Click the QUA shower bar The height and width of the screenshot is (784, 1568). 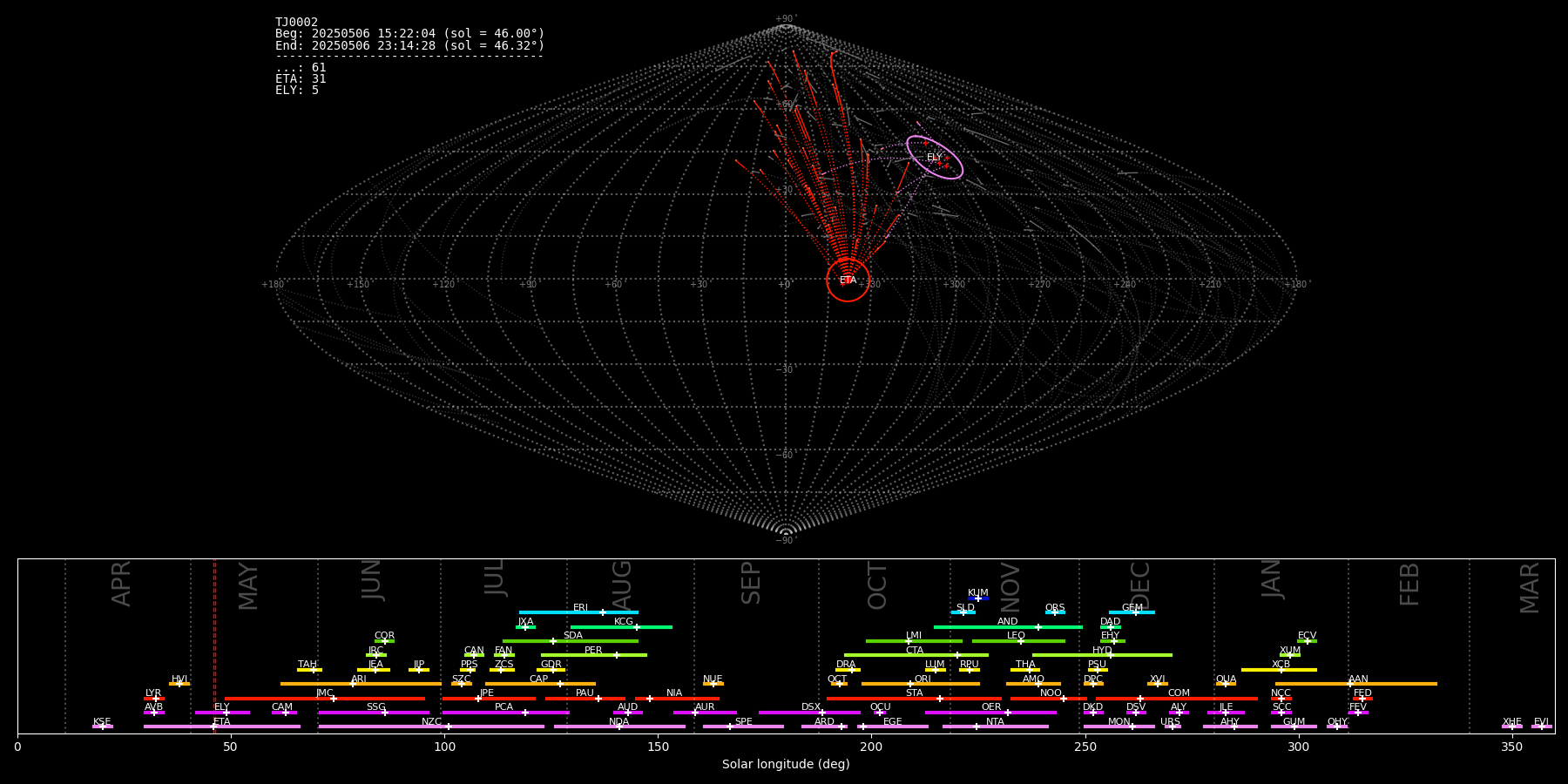click(1226, 684)
